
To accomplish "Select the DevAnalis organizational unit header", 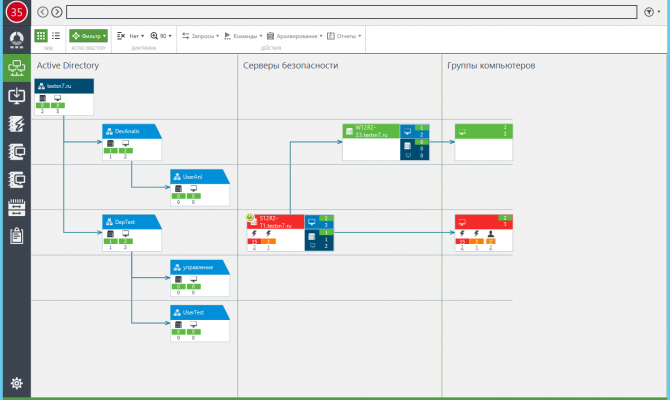I will [x=132, y=131].
